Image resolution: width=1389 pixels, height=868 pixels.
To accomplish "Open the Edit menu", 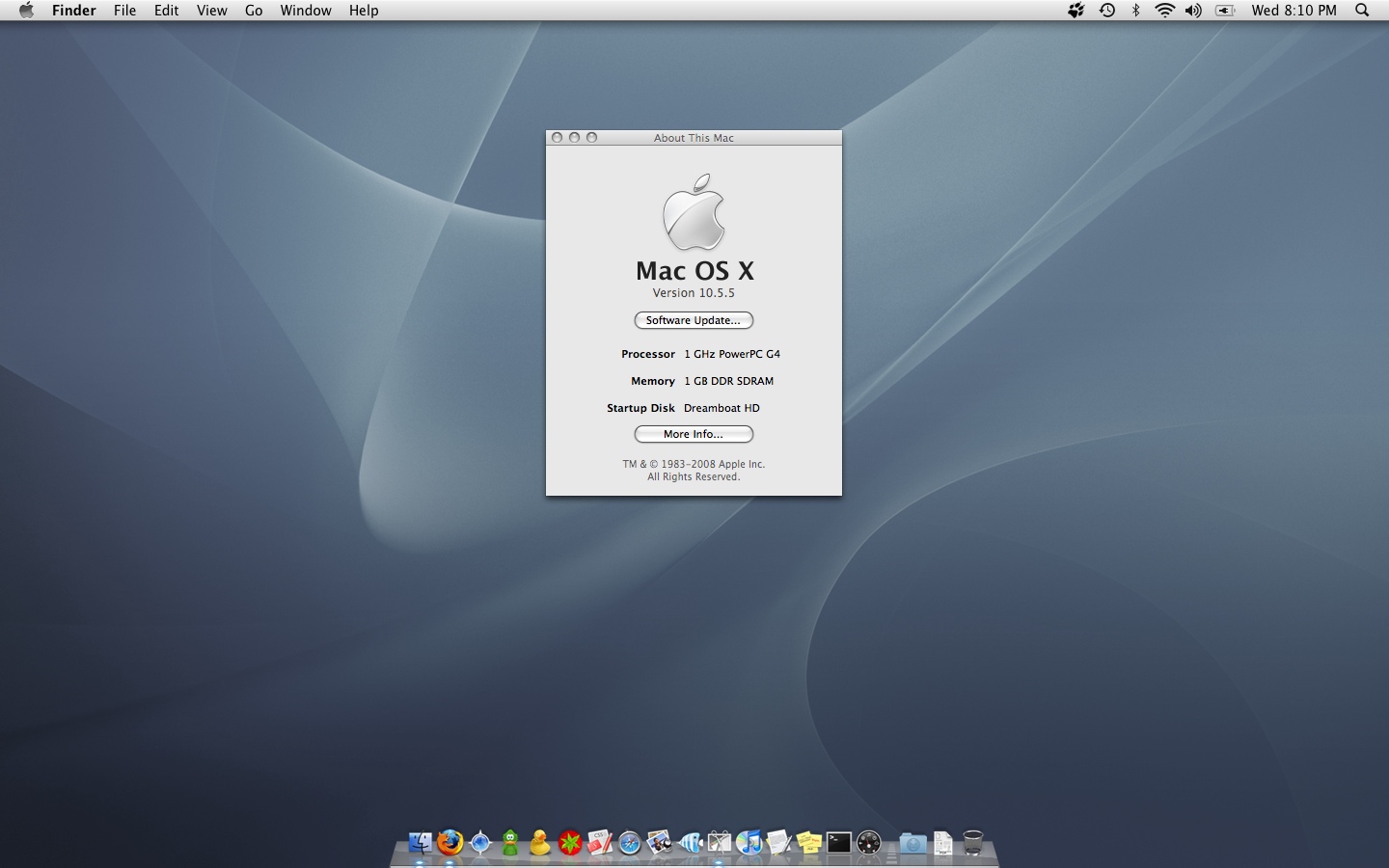I will click(x=167, y=11).
